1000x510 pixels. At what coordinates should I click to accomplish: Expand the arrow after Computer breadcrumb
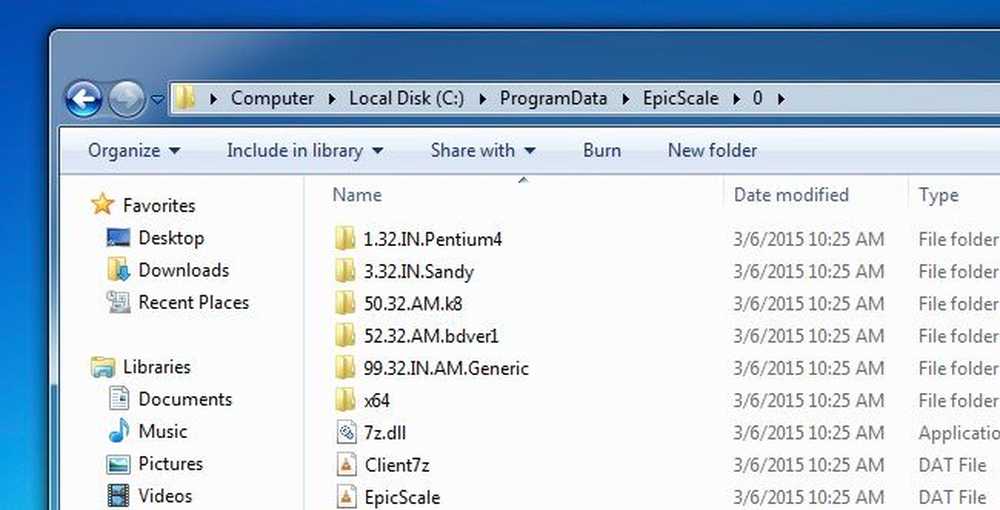[332, 99]
